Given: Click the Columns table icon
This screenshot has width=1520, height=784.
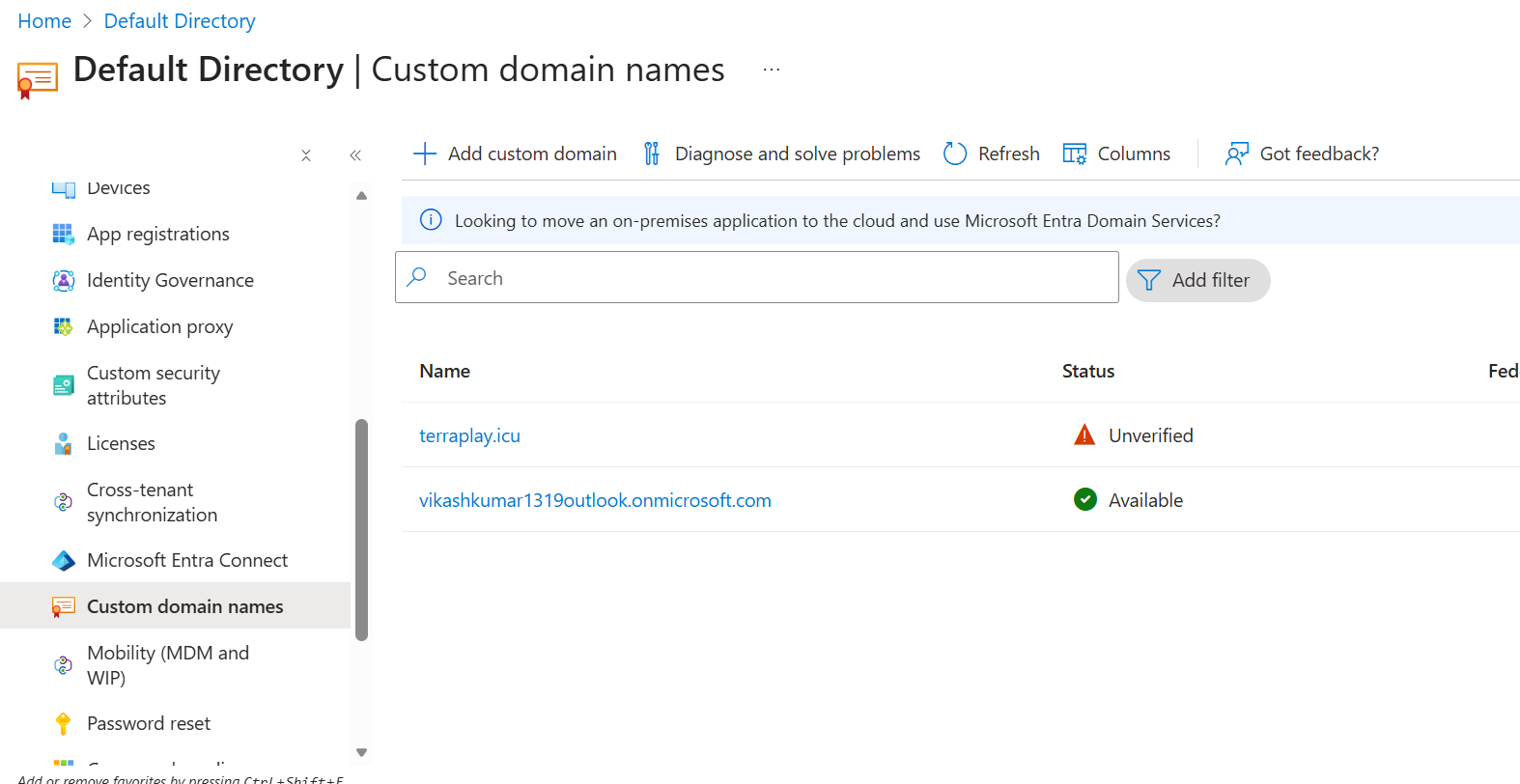Looking at the screenshot, I should (1075, 154).
